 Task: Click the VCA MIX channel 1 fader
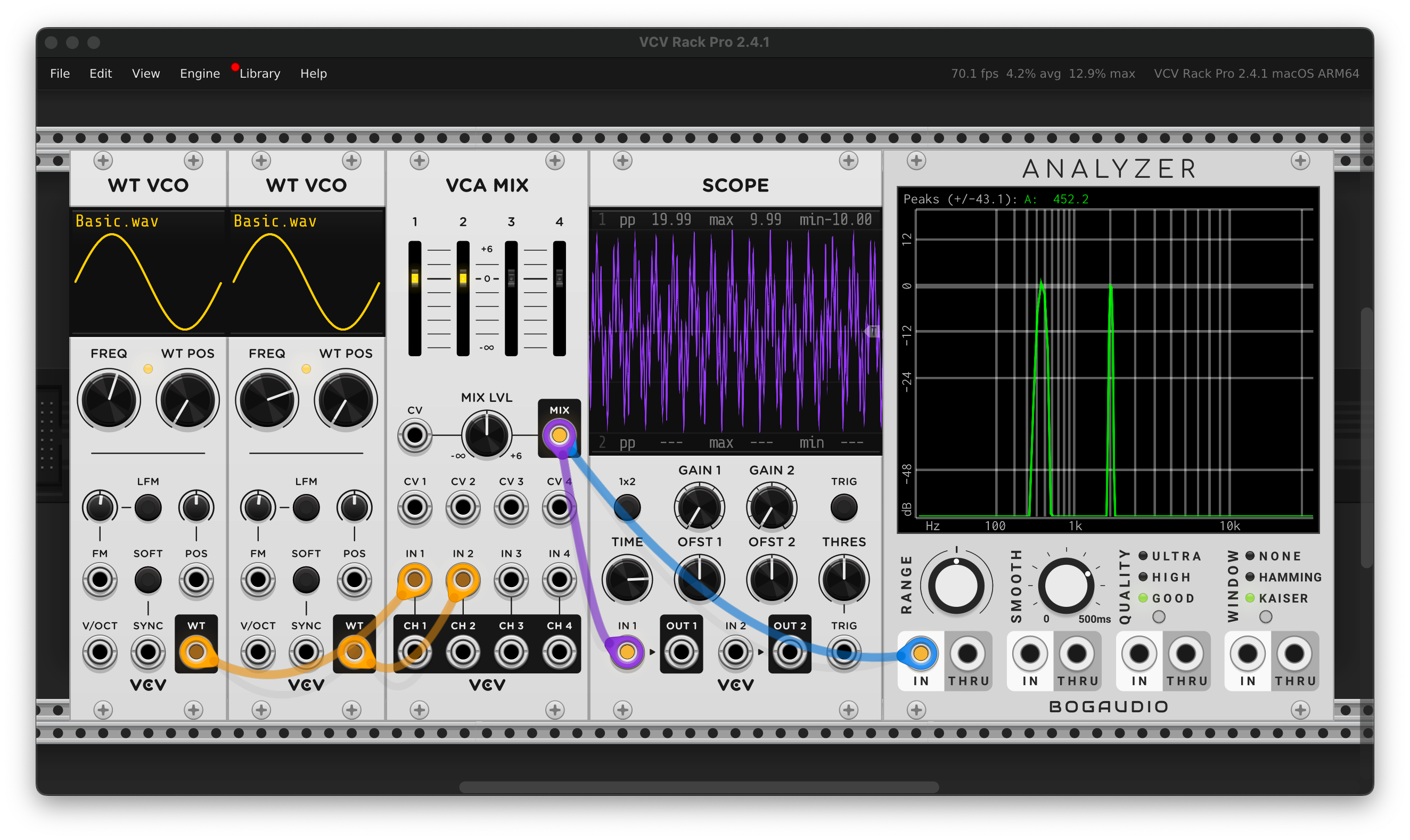click(x=415, y=299)
